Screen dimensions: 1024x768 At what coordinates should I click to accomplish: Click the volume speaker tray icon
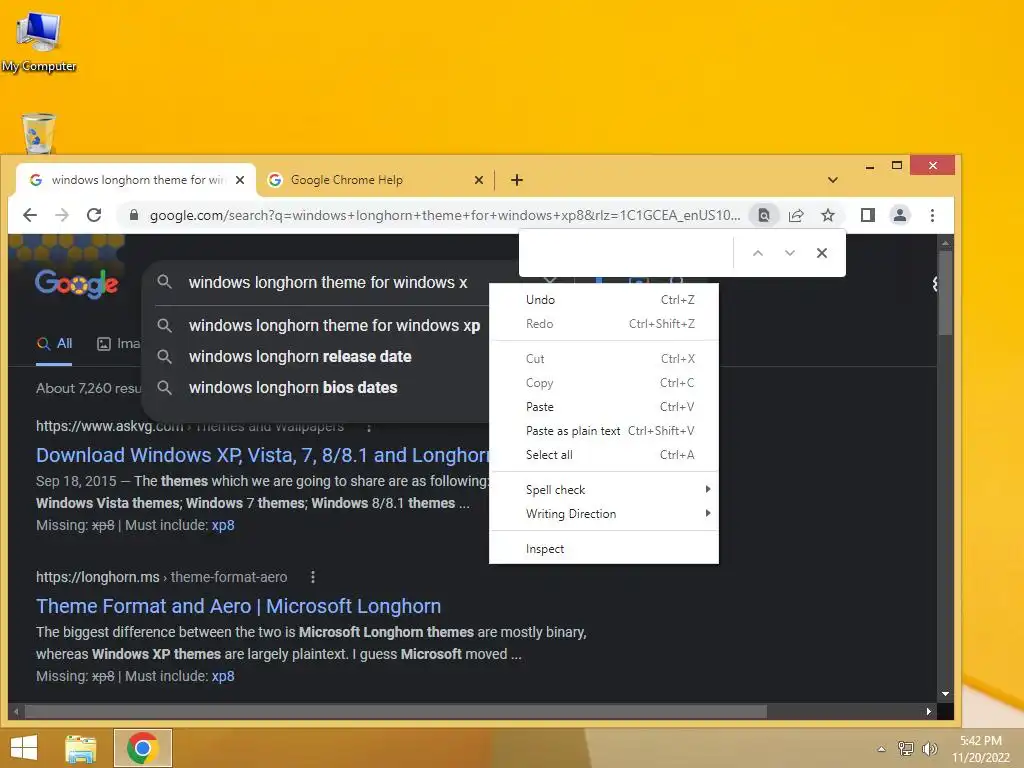coord(929,748)
